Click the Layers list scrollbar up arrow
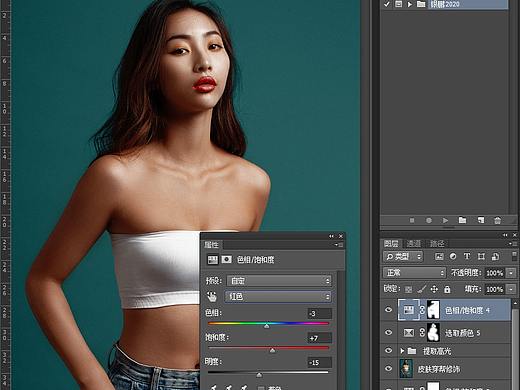The image size is (520, 390). 515,303
